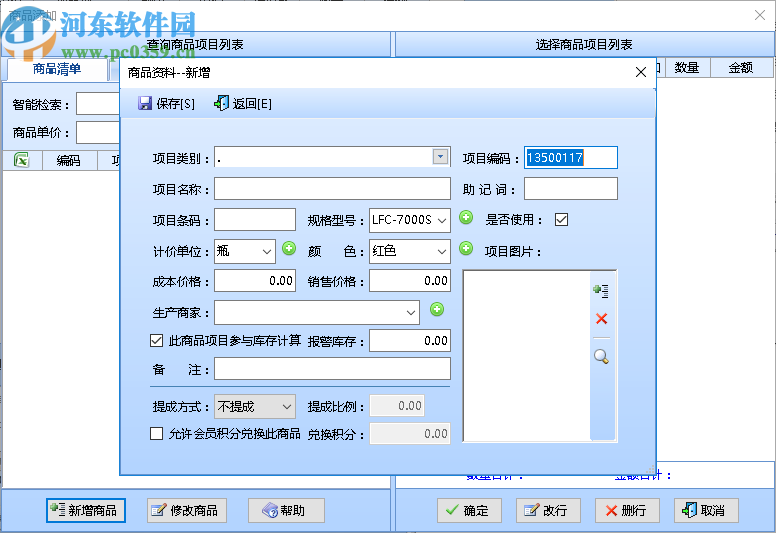
Task: Open the 提成方式 dropdown showing 不提成
Action: point(287,407)
